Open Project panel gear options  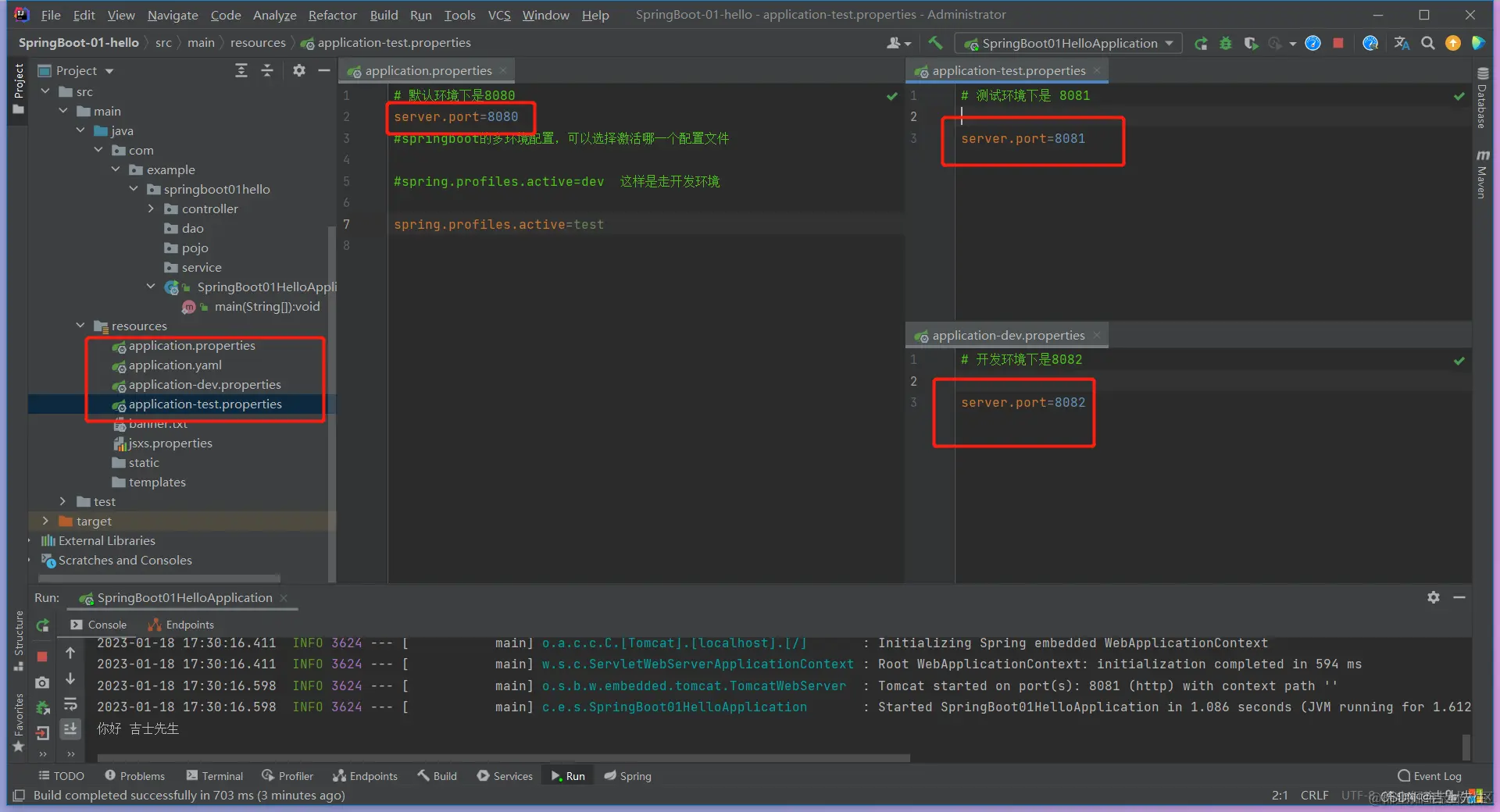[x=299, y=71]
